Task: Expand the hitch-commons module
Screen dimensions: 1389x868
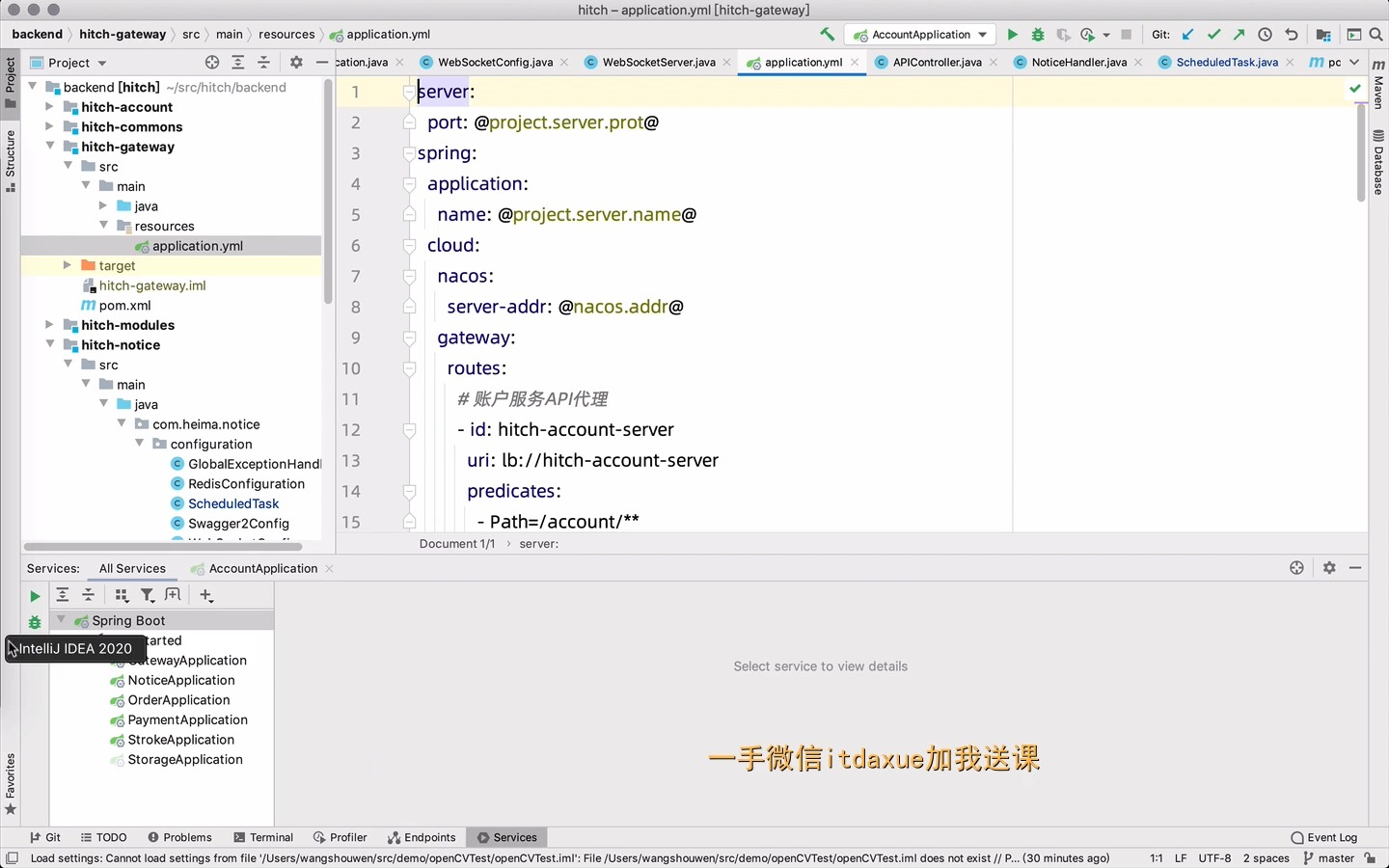Action: tap(49, 126)
